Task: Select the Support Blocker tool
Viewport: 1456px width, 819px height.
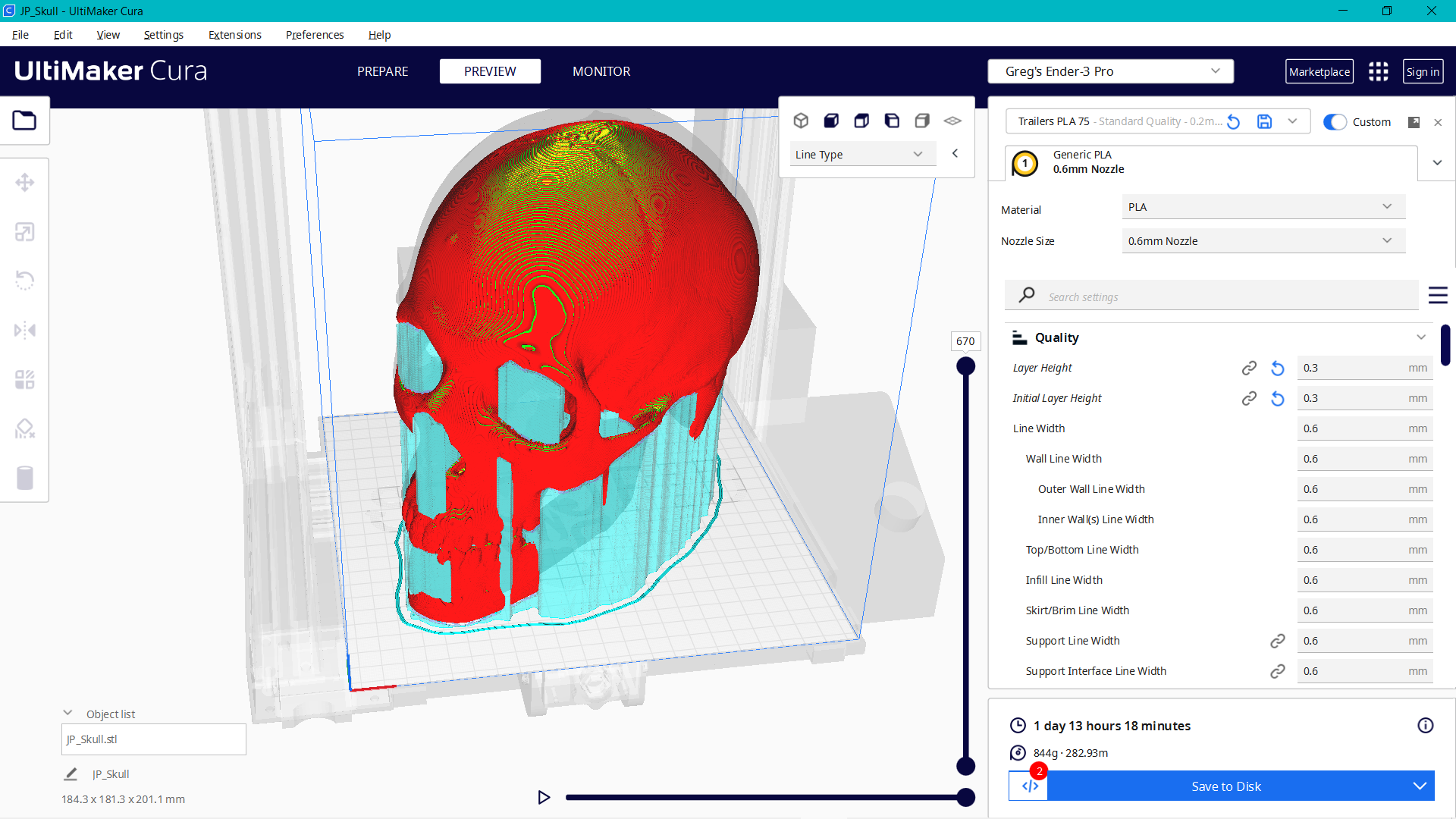Action: (x=25, y=428)
